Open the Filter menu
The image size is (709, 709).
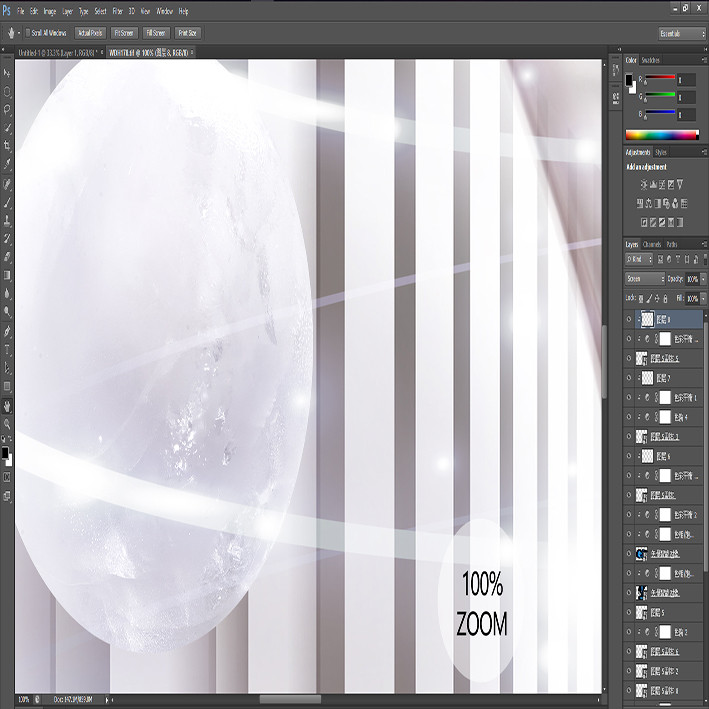click(x=118, y=11)
